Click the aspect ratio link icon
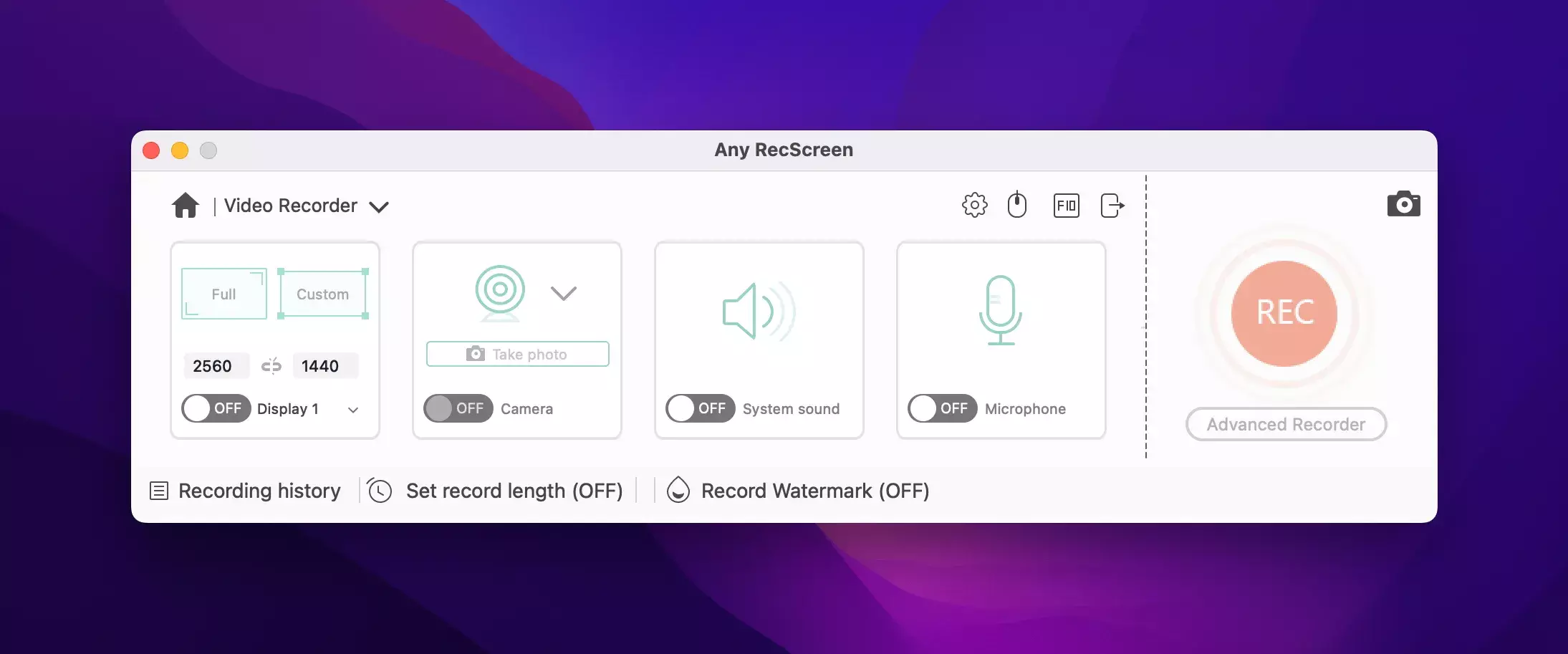 click(x=271, y=366)
